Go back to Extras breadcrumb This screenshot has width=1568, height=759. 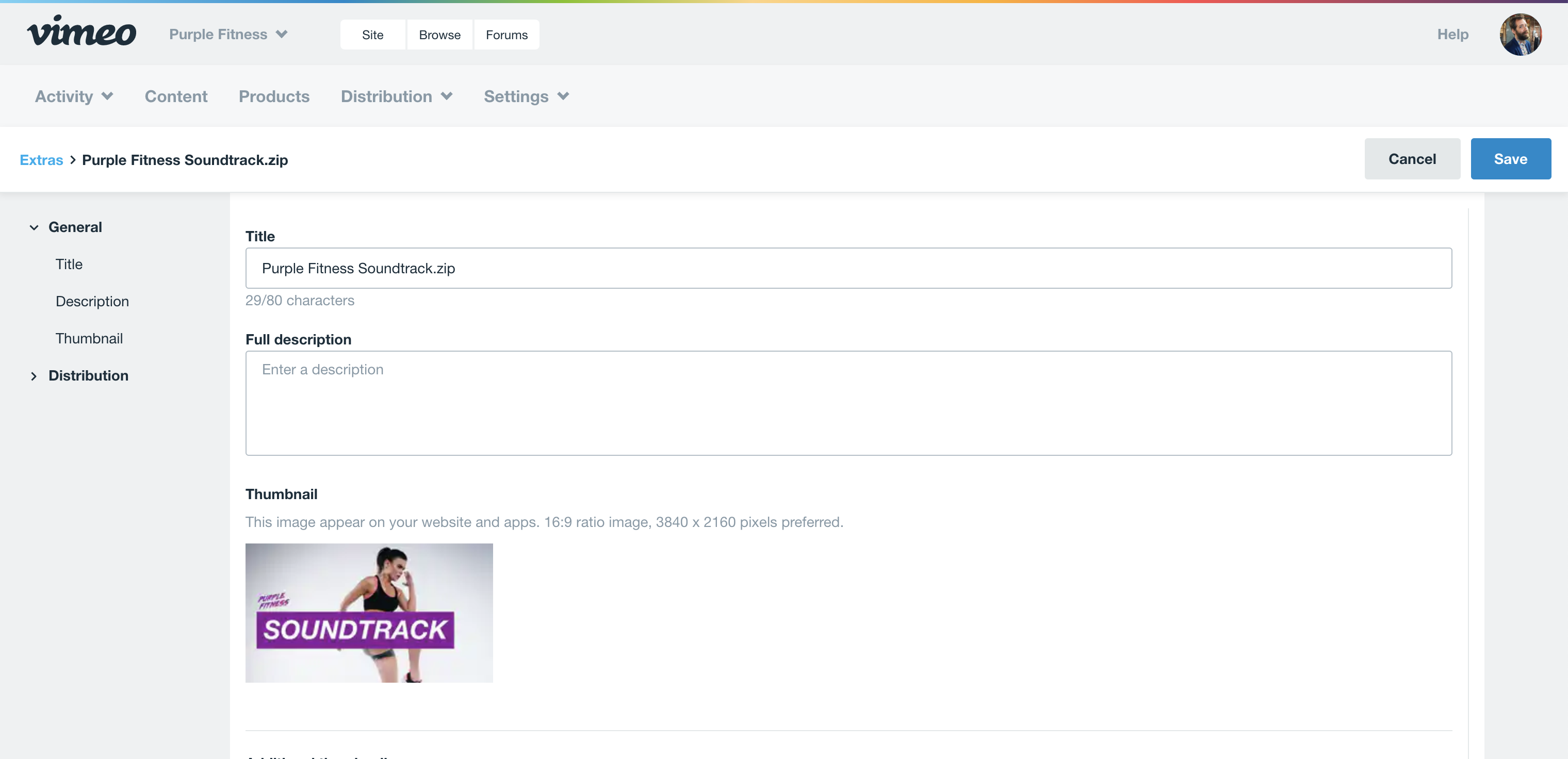[41, 160]
